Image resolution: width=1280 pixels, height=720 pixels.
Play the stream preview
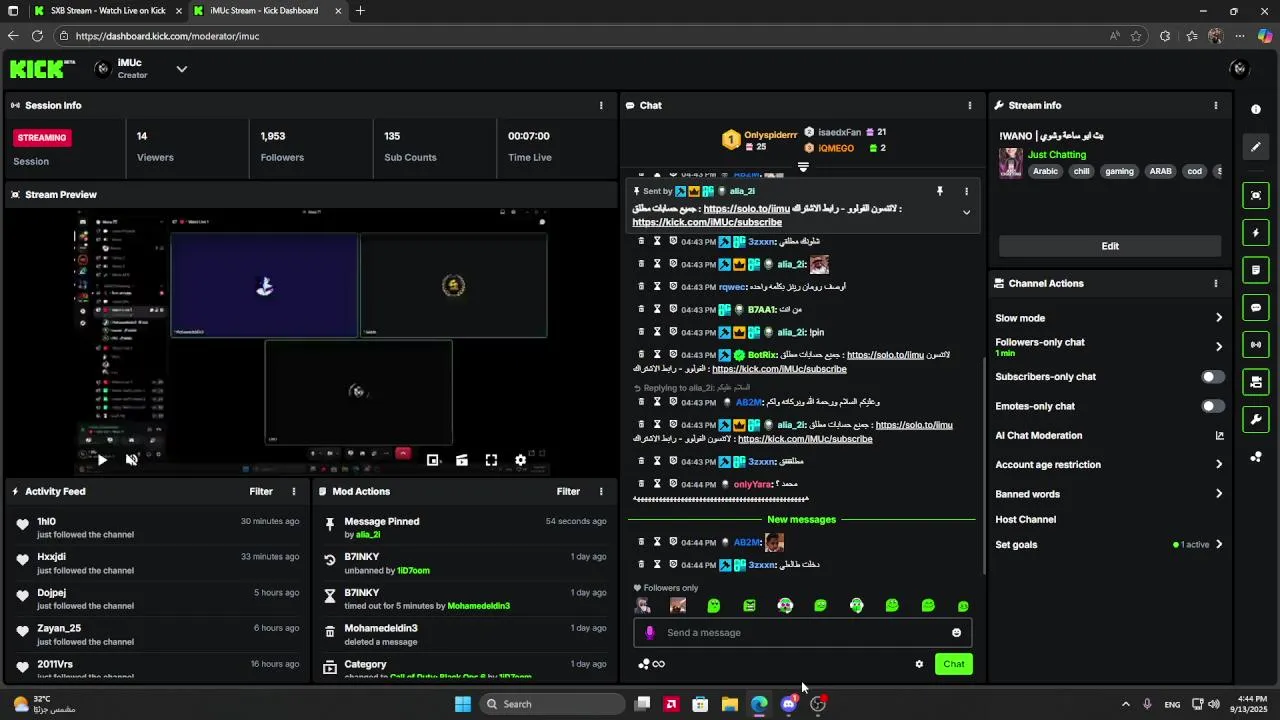pos(102,460)
